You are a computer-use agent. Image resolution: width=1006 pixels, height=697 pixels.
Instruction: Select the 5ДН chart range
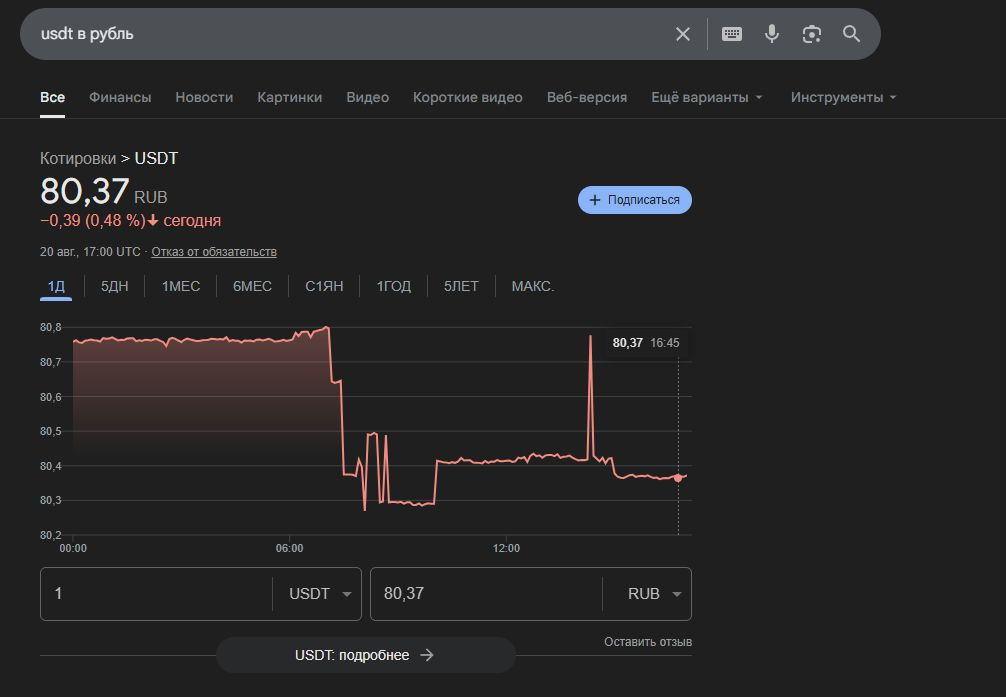pyautogui.click(x=115, y=286)
